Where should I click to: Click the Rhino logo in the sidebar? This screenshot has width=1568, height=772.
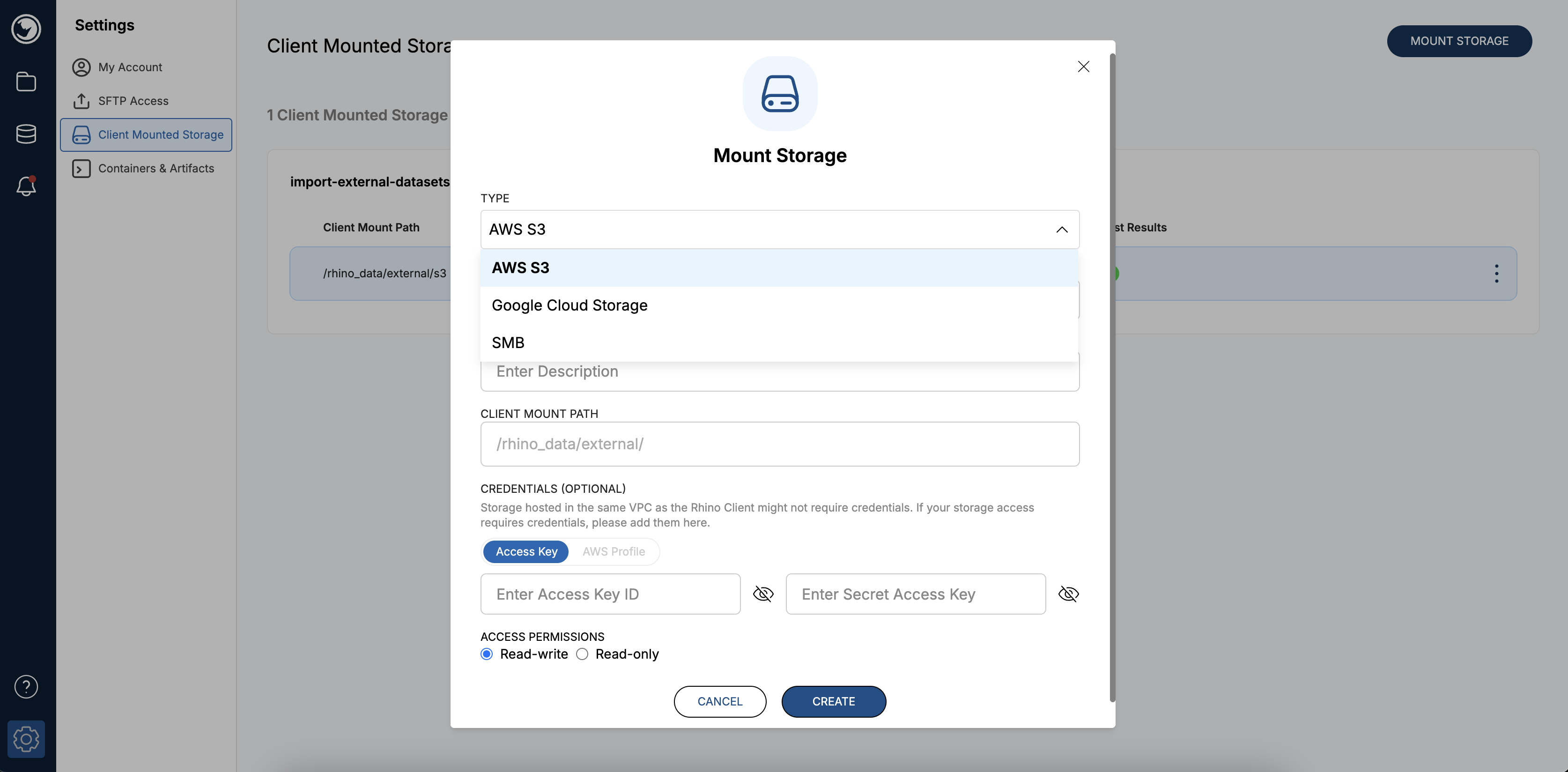point(26,29)
